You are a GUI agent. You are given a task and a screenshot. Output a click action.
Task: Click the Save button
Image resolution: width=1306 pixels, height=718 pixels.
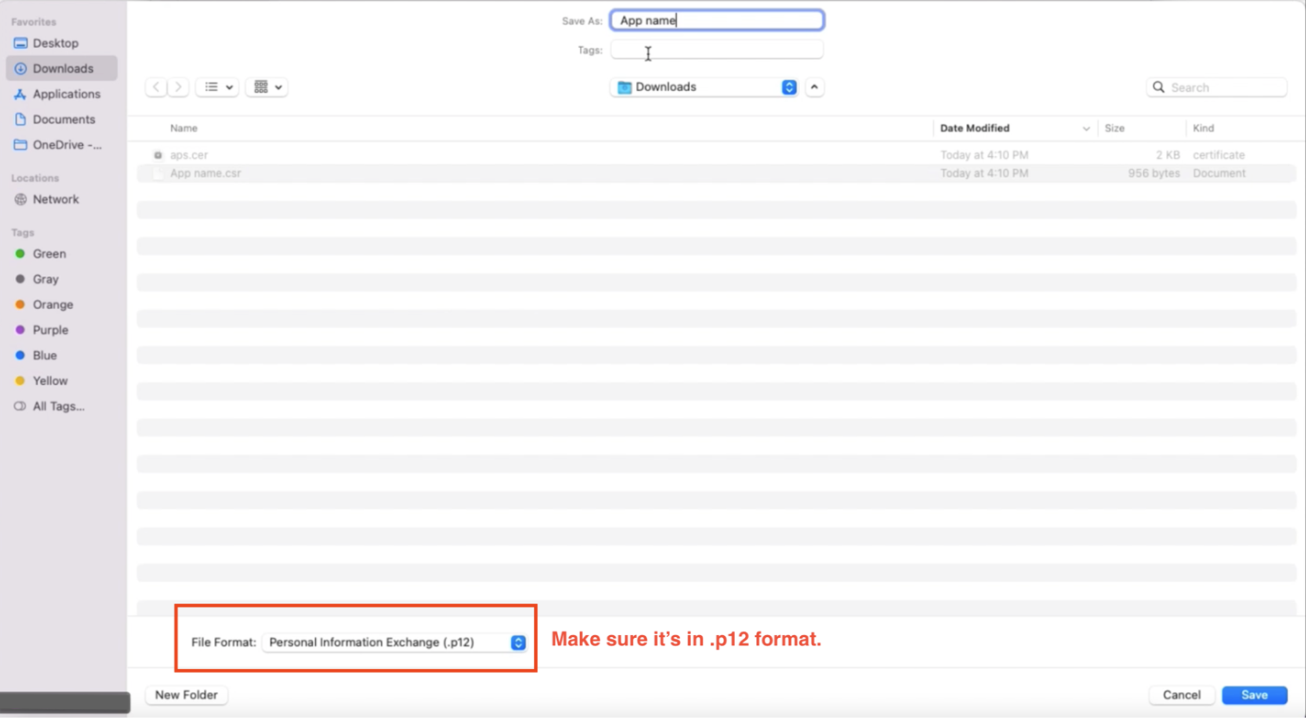point(1254,694)
